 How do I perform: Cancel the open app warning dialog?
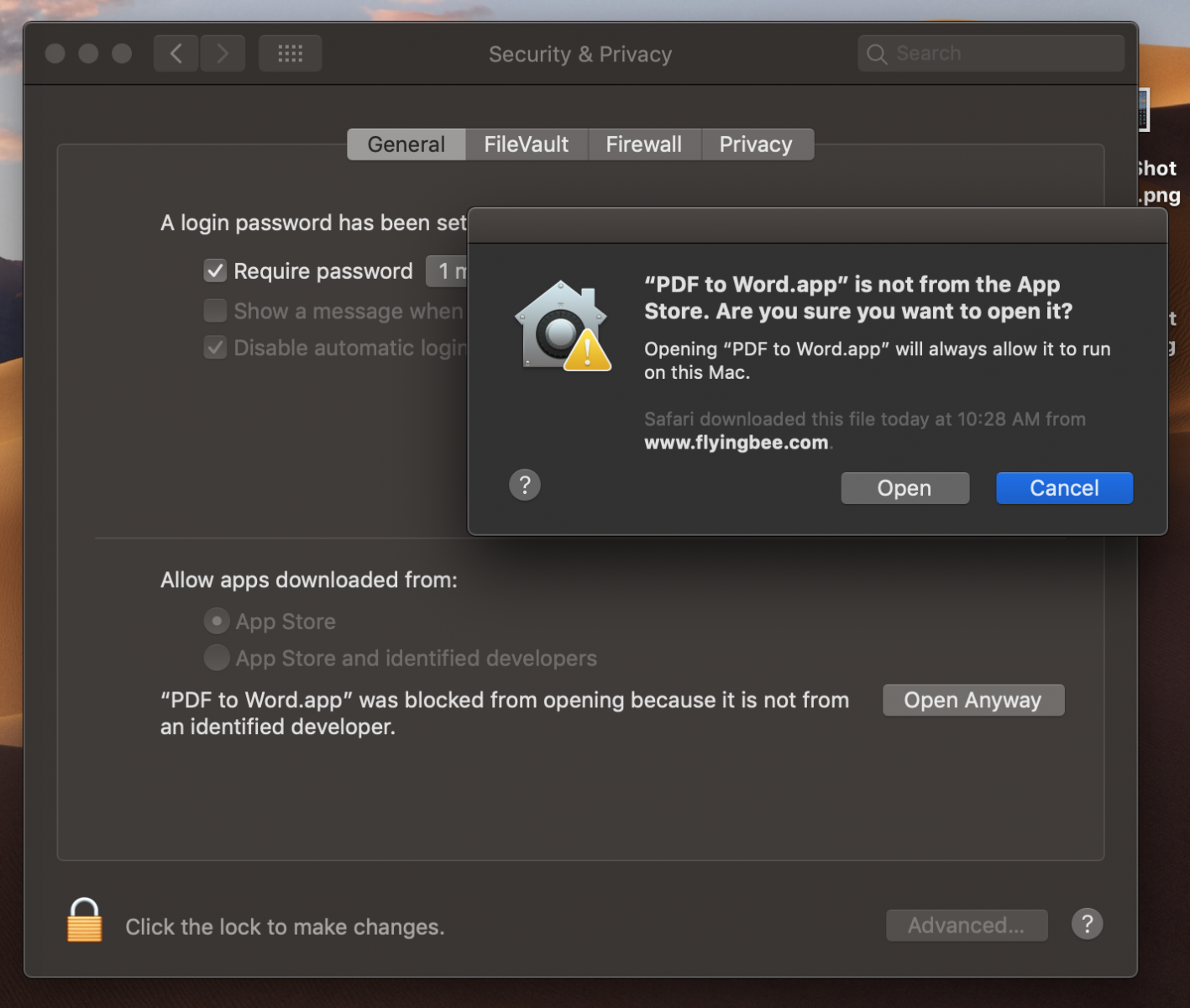(x=1064, y=488)
